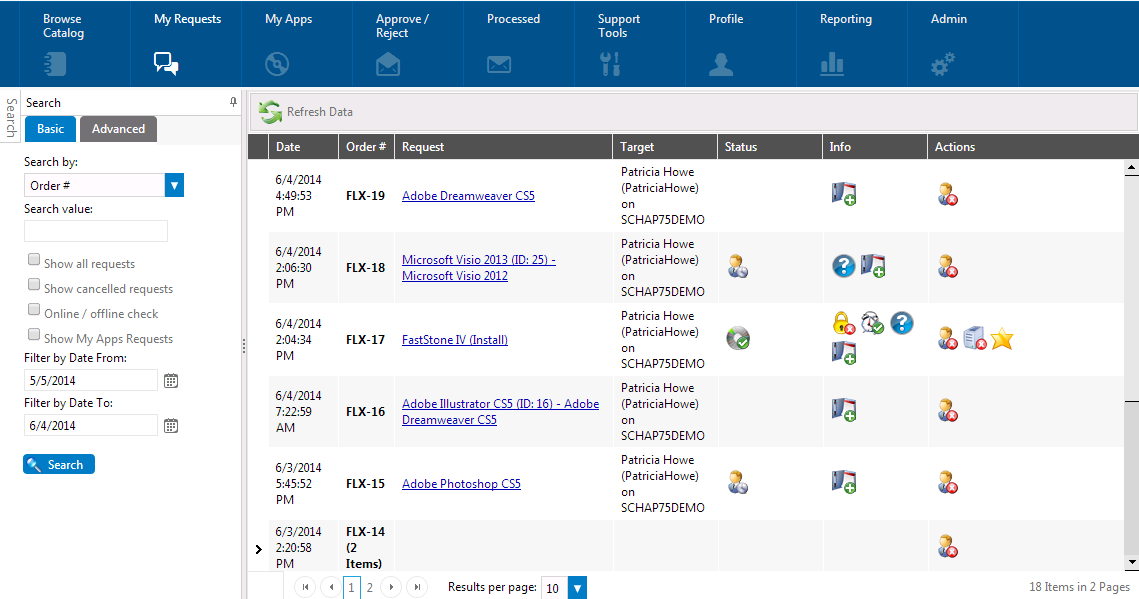
Task: Open the Results per page dropdown
Action: 577,587
